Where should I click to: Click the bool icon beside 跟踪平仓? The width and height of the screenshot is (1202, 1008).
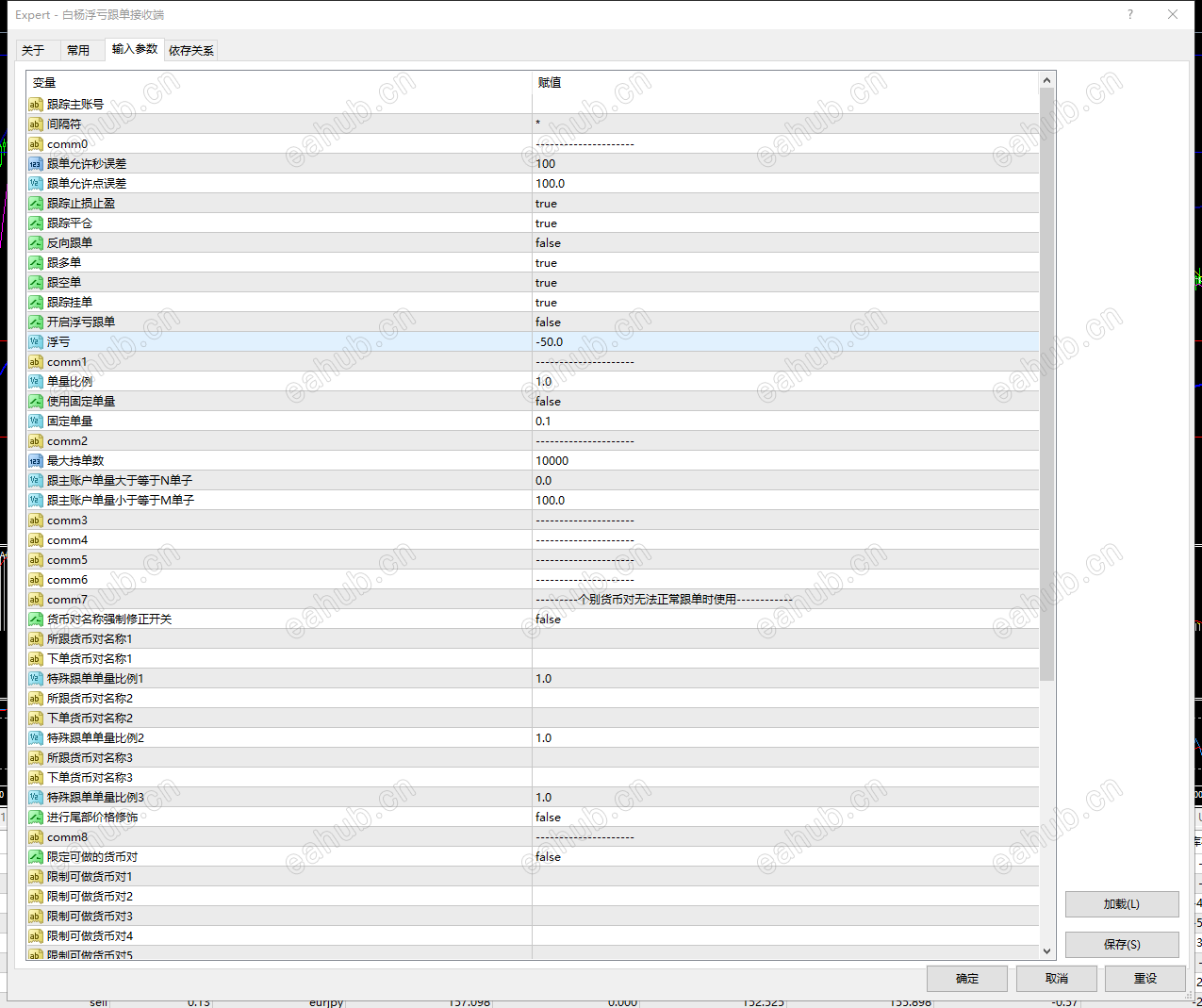36,223
